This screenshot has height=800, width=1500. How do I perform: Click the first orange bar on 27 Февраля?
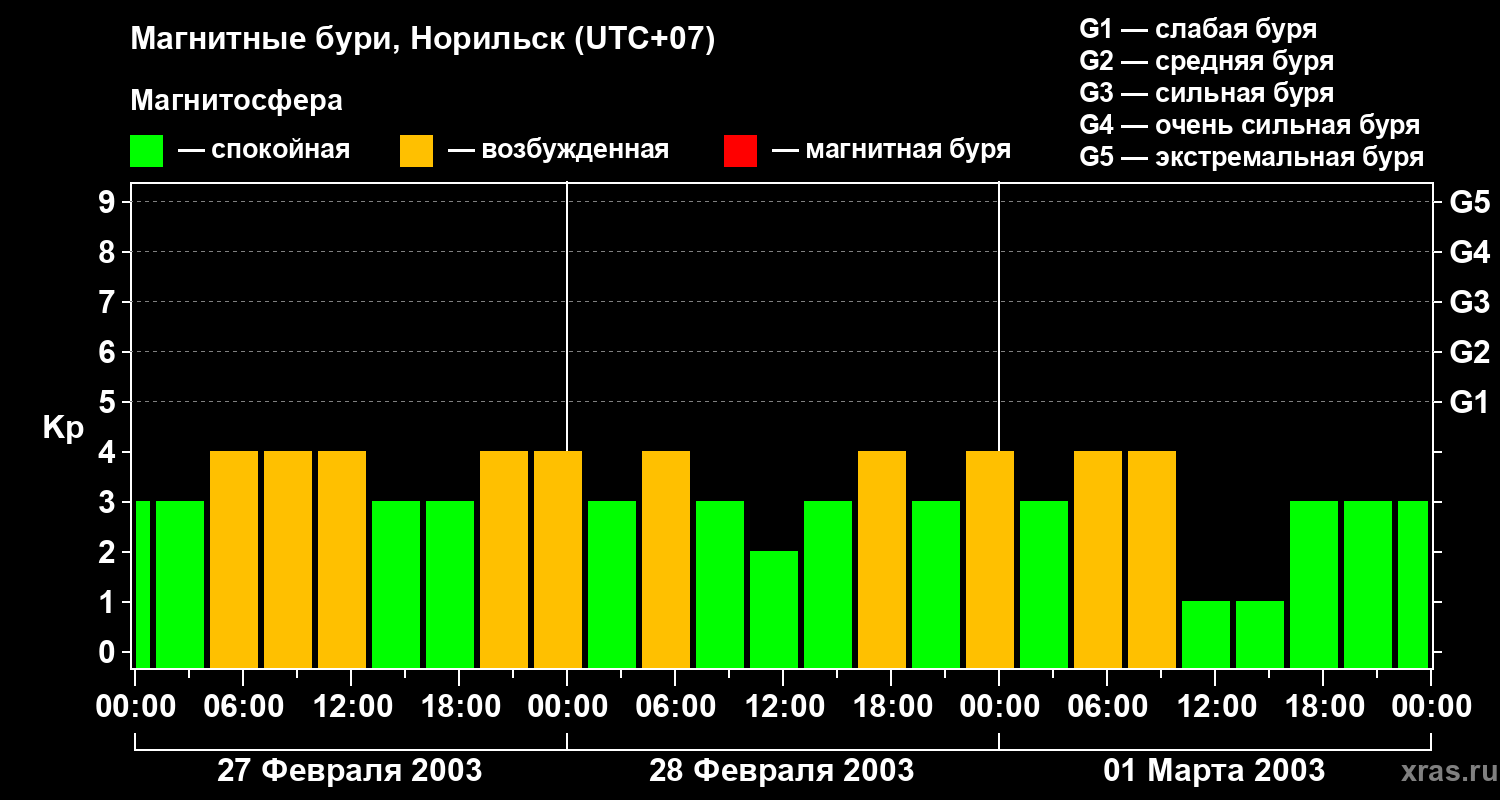pos(234,558)
